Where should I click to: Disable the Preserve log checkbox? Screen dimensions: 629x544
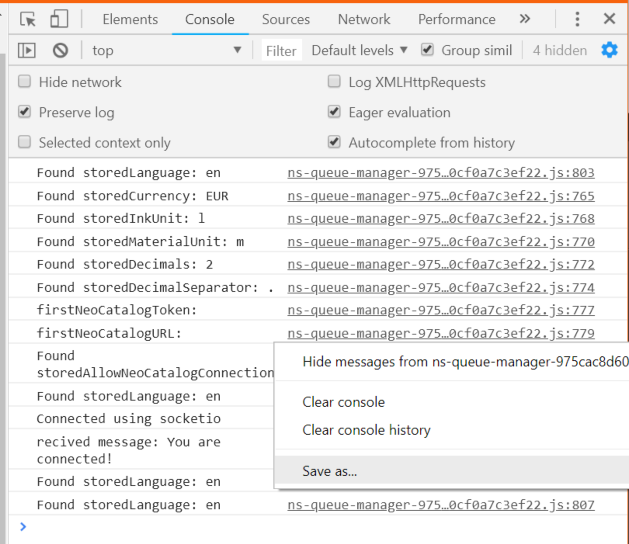click(24, 112)
